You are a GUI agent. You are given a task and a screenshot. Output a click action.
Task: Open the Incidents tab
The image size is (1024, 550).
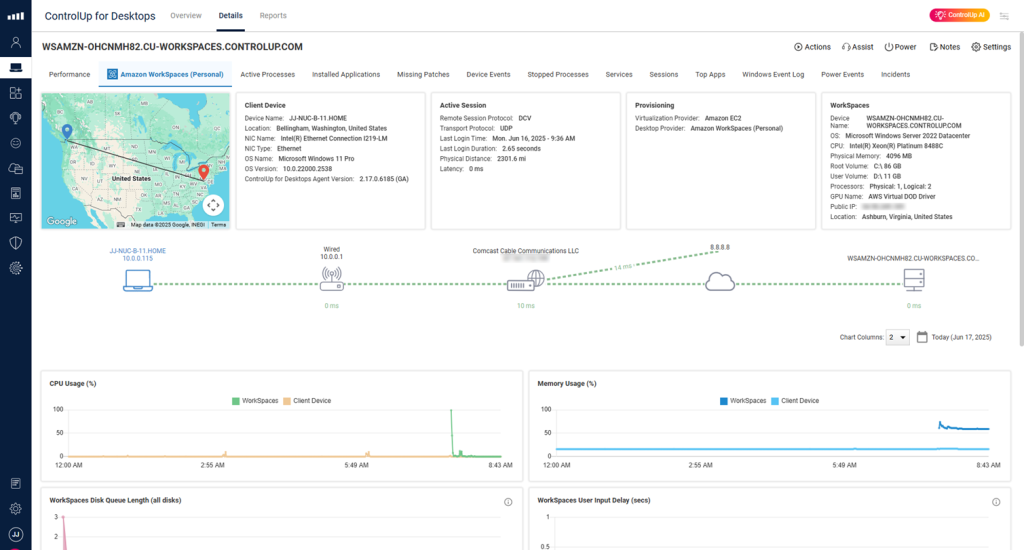[895, 74]
